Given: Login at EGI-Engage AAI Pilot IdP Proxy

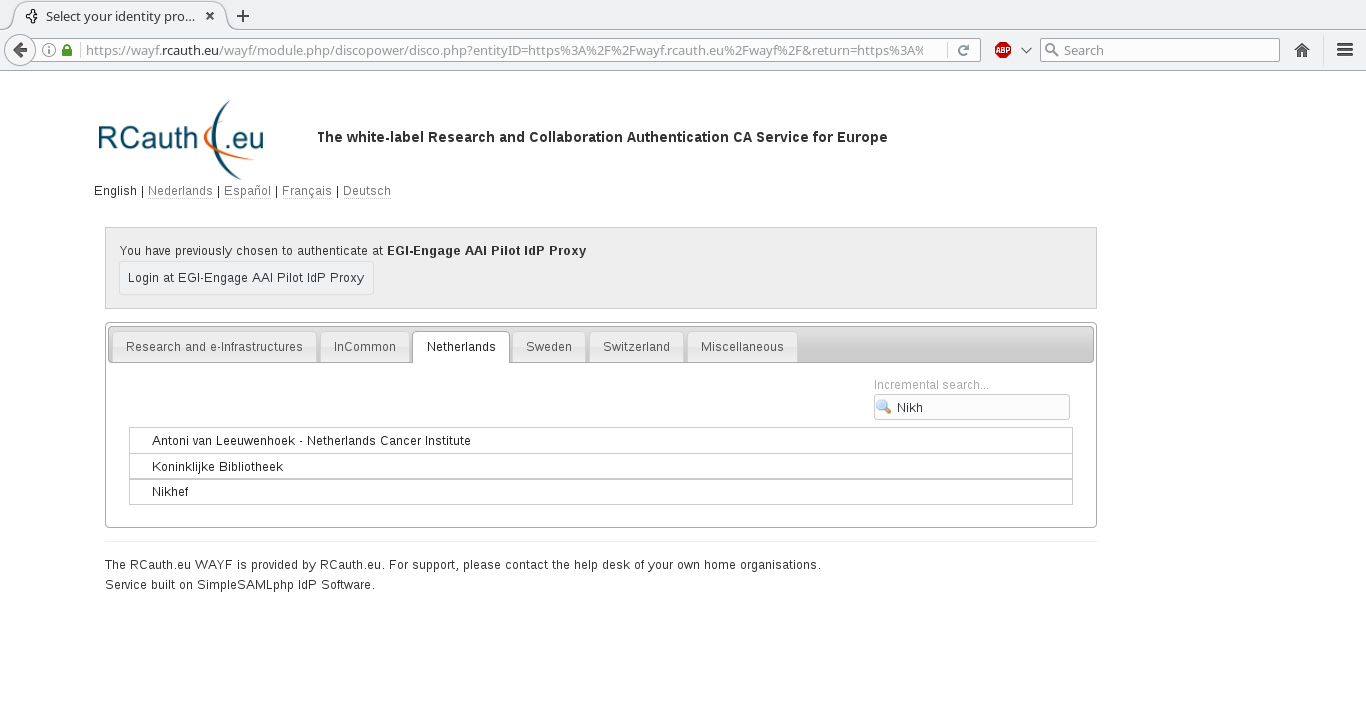Looking at the screenshot, I should tap(246, 278).
